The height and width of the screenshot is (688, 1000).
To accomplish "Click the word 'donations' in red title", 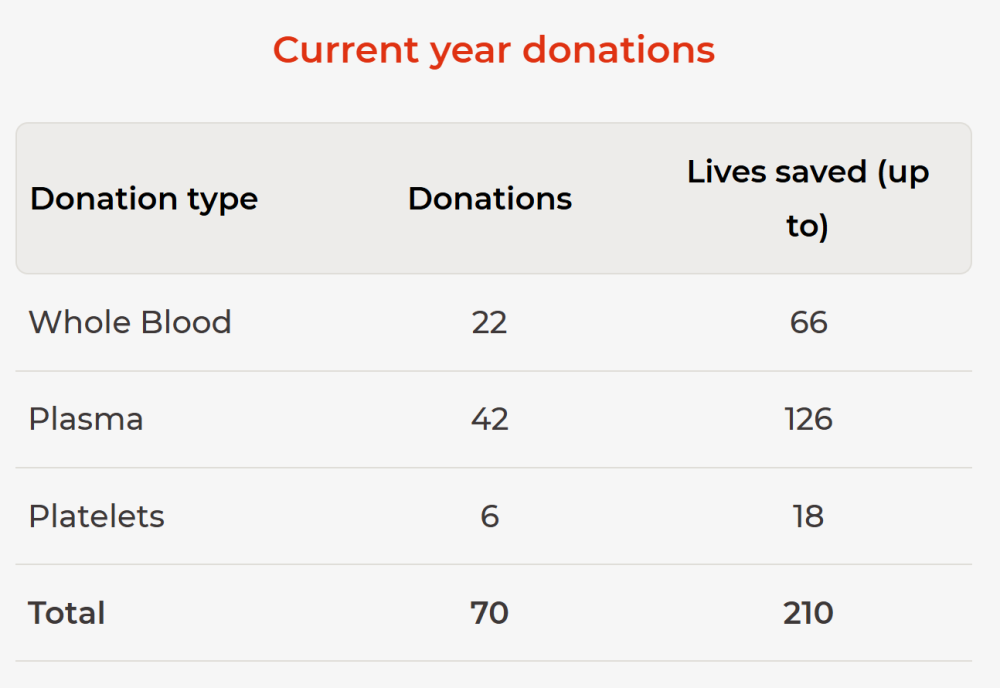I will (619, 50).
